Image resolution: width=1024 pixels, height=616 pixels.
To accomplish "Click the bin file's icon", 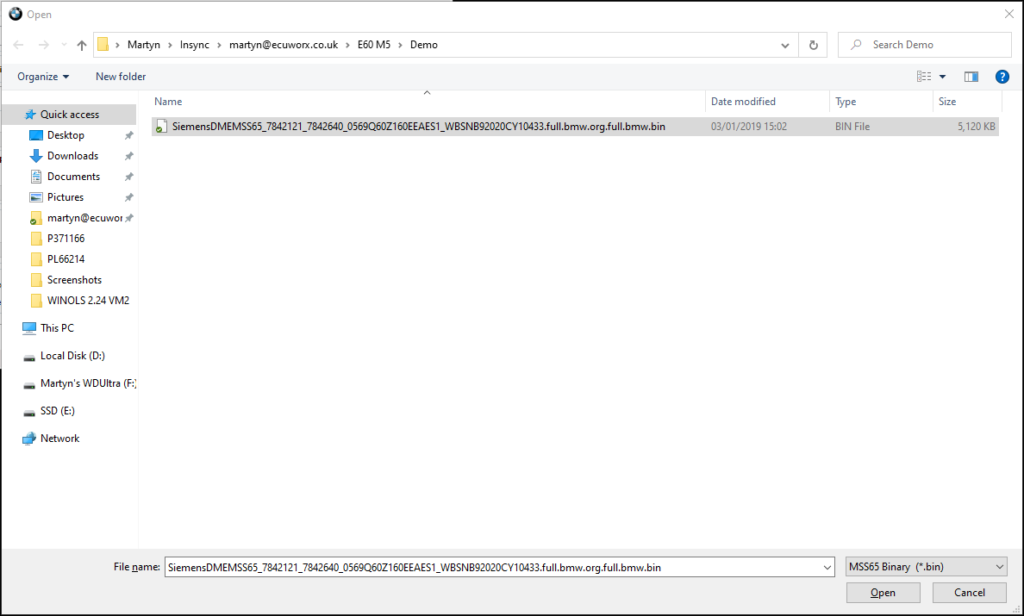I will (161, 127).
